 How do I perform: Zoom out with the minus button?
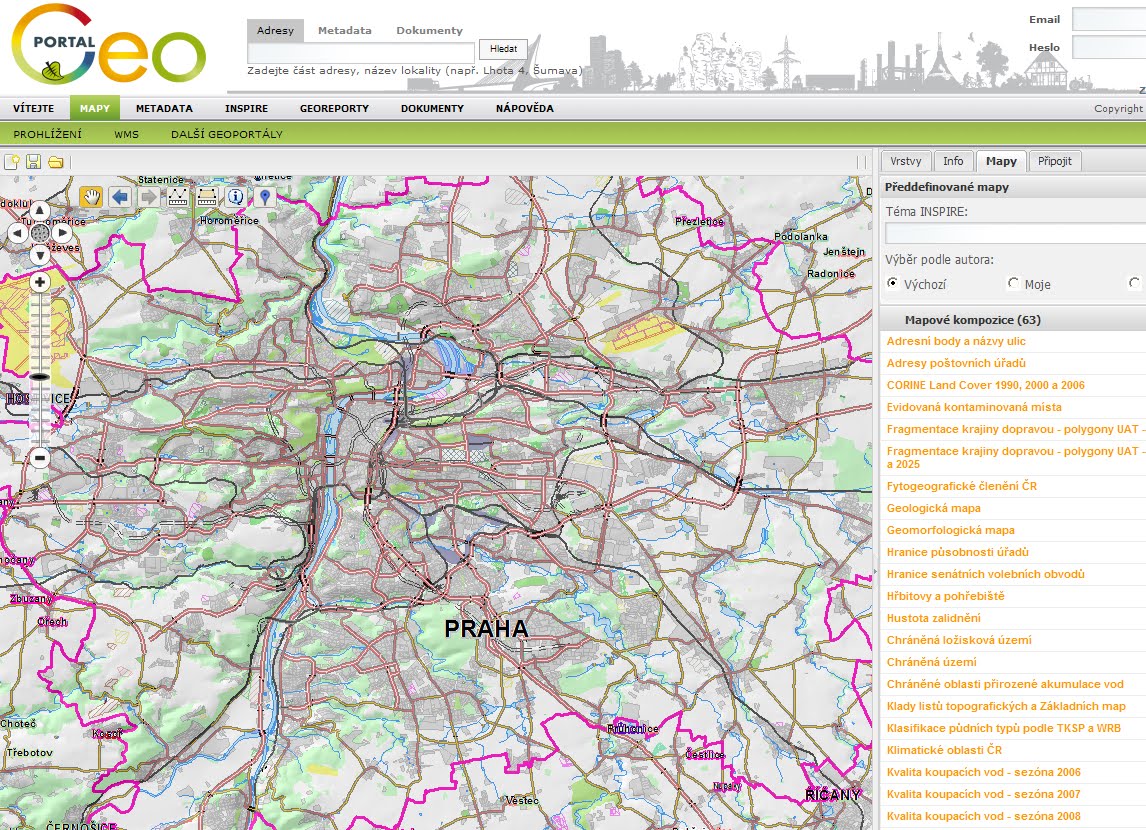pos(39,458)
